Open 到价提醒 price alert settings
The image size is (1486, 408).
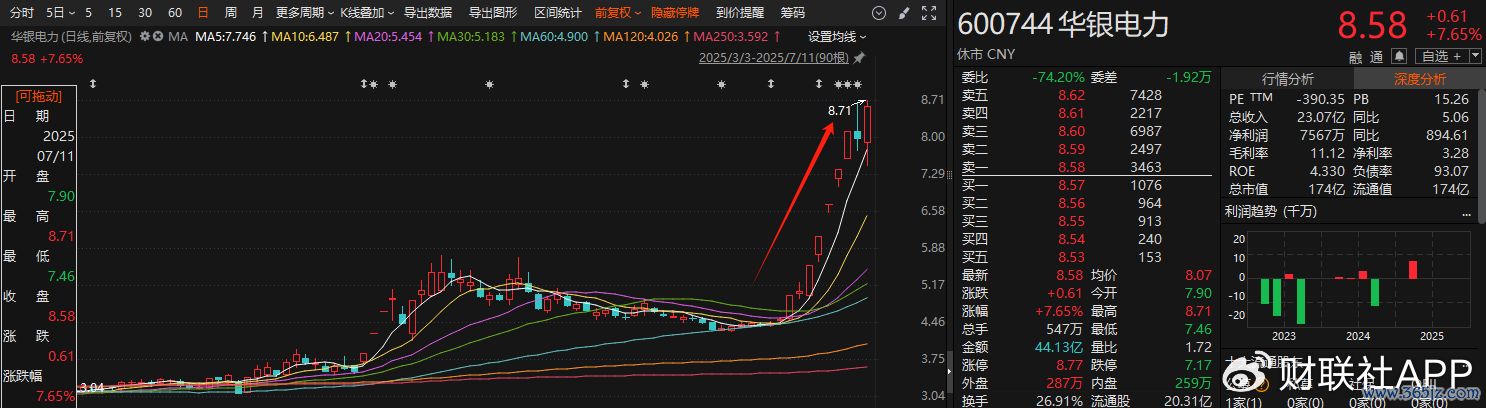pos(740,13)
